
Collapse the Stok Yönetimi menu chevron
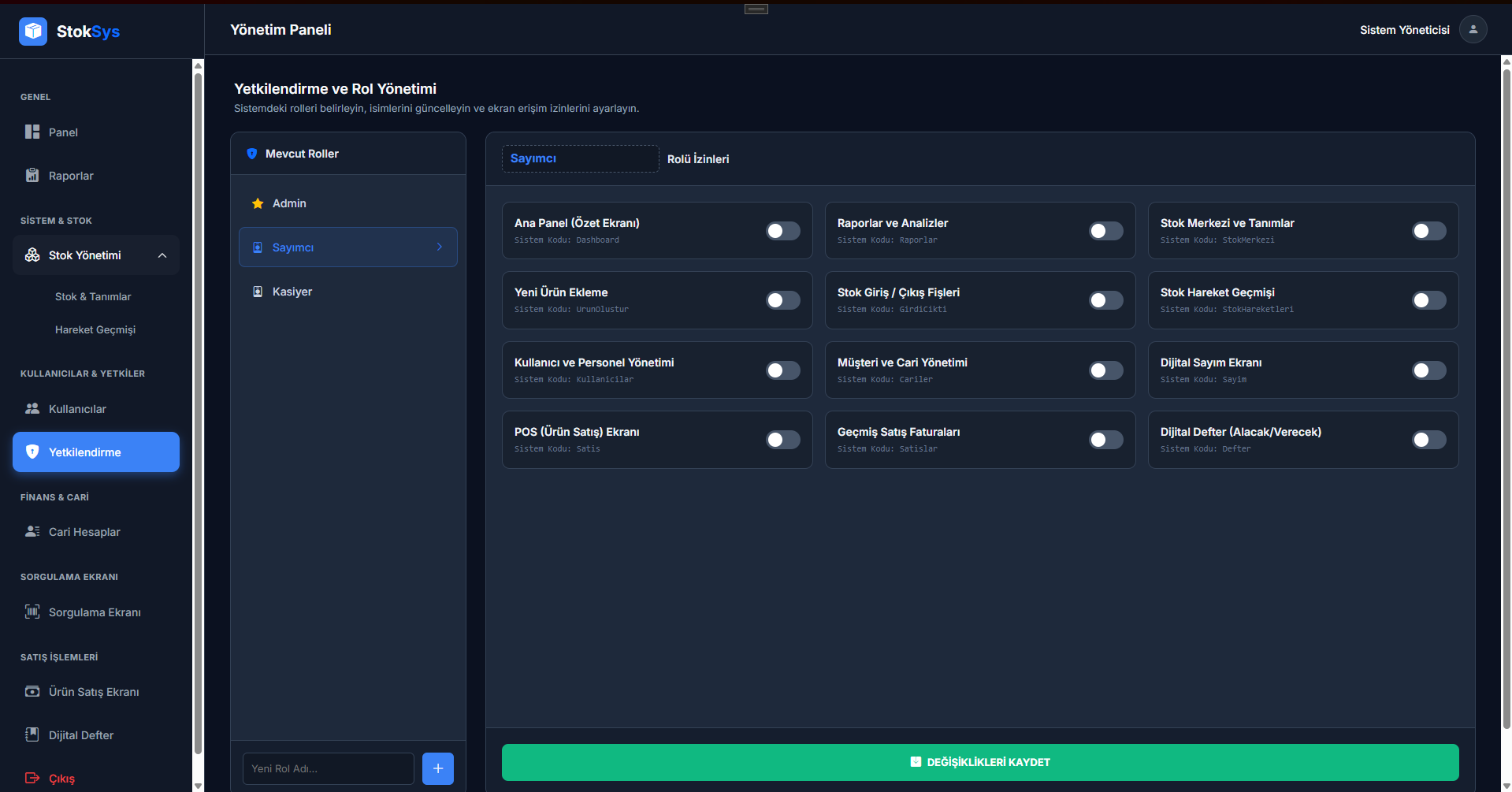pos(162,255)
